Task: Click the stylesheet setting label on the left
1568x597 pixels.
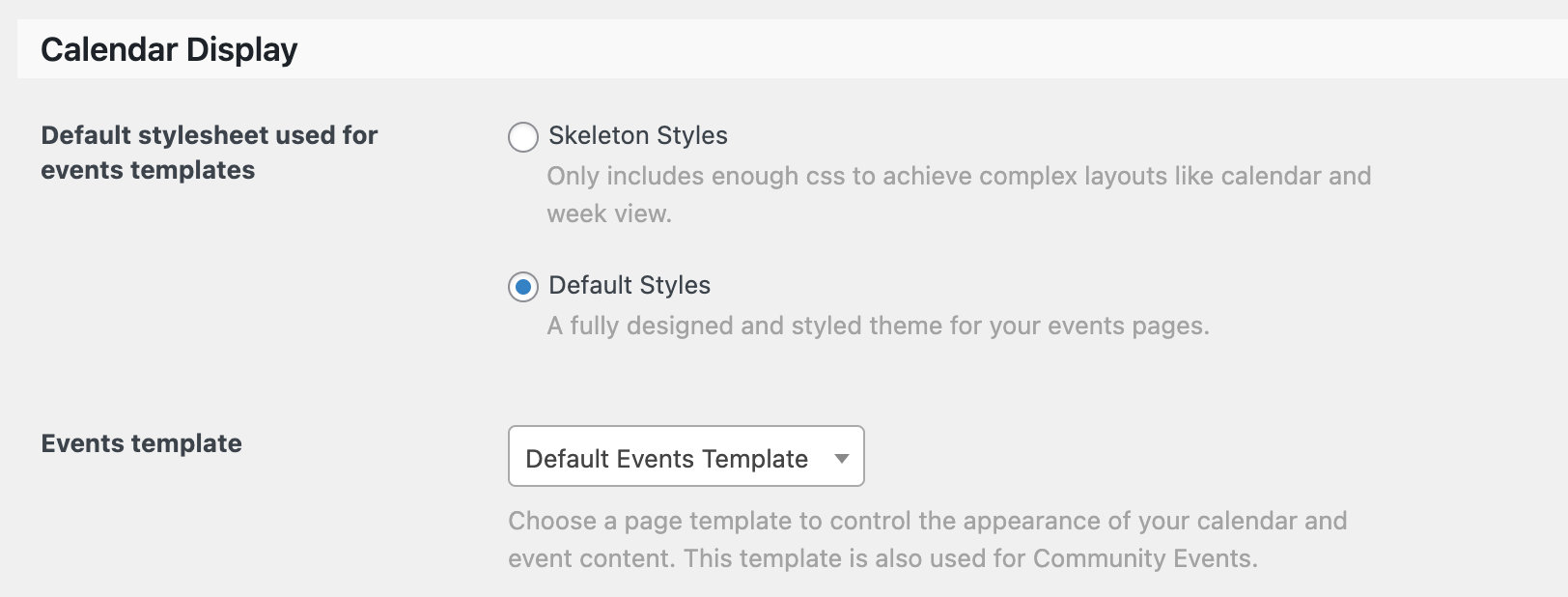Action: click(x=208, y=153)
